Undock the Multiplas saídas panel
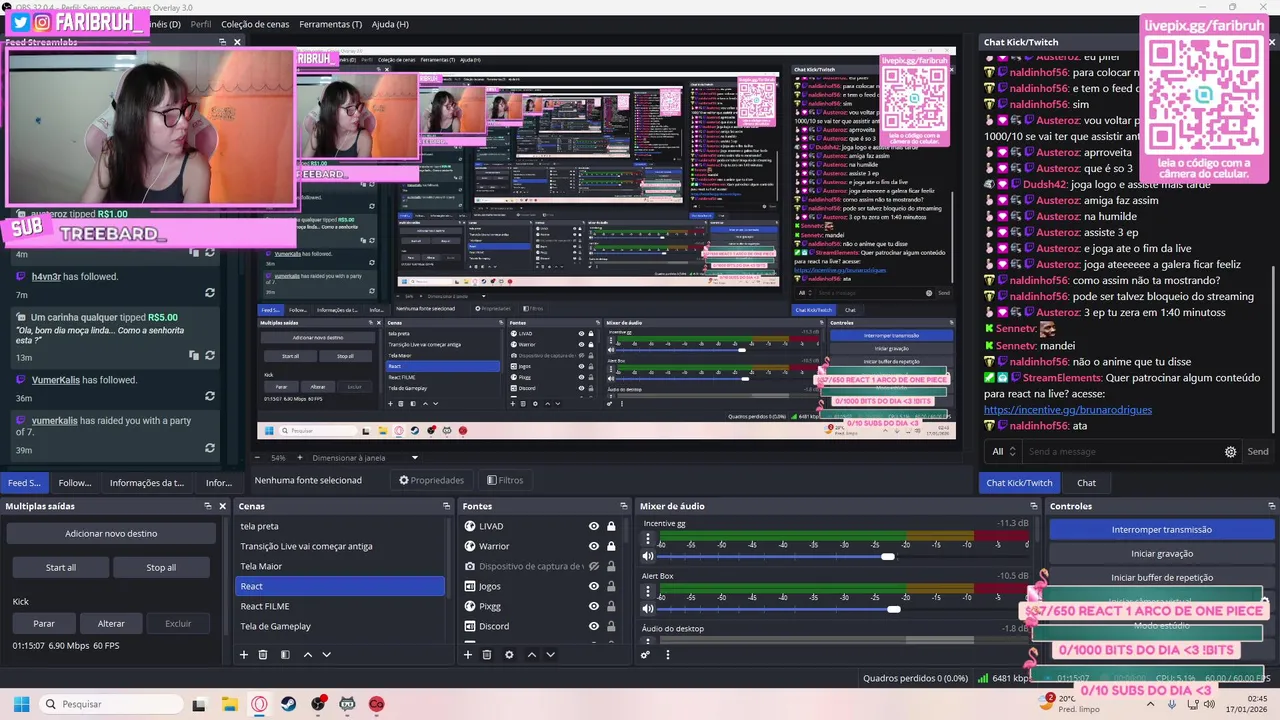This screenshot has height=720, width=1280. point(208,506)
